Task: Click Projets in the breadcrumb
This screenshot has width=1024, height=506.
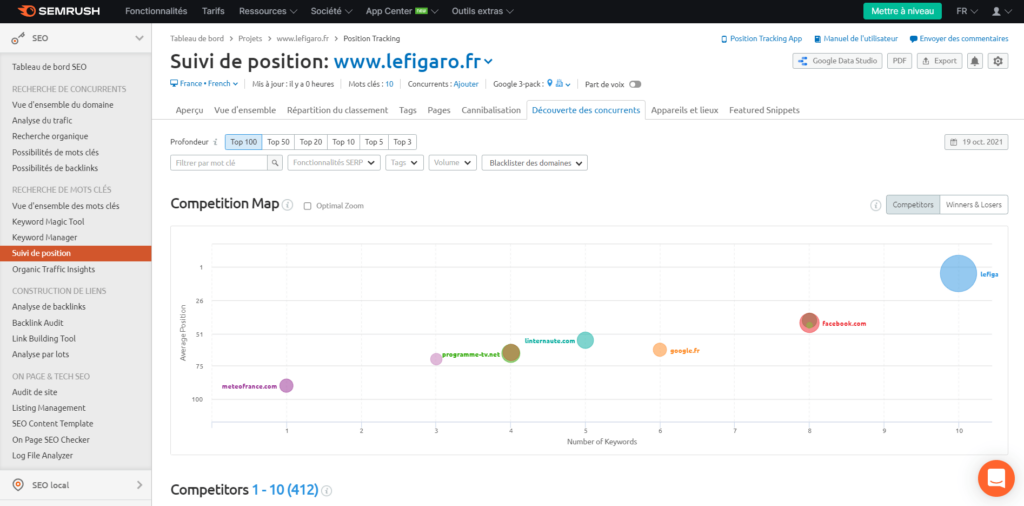Action: (251, 39)
